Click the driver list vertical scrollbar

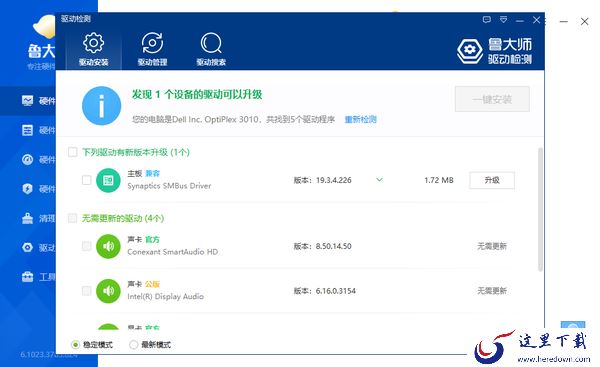click(540, 209)
